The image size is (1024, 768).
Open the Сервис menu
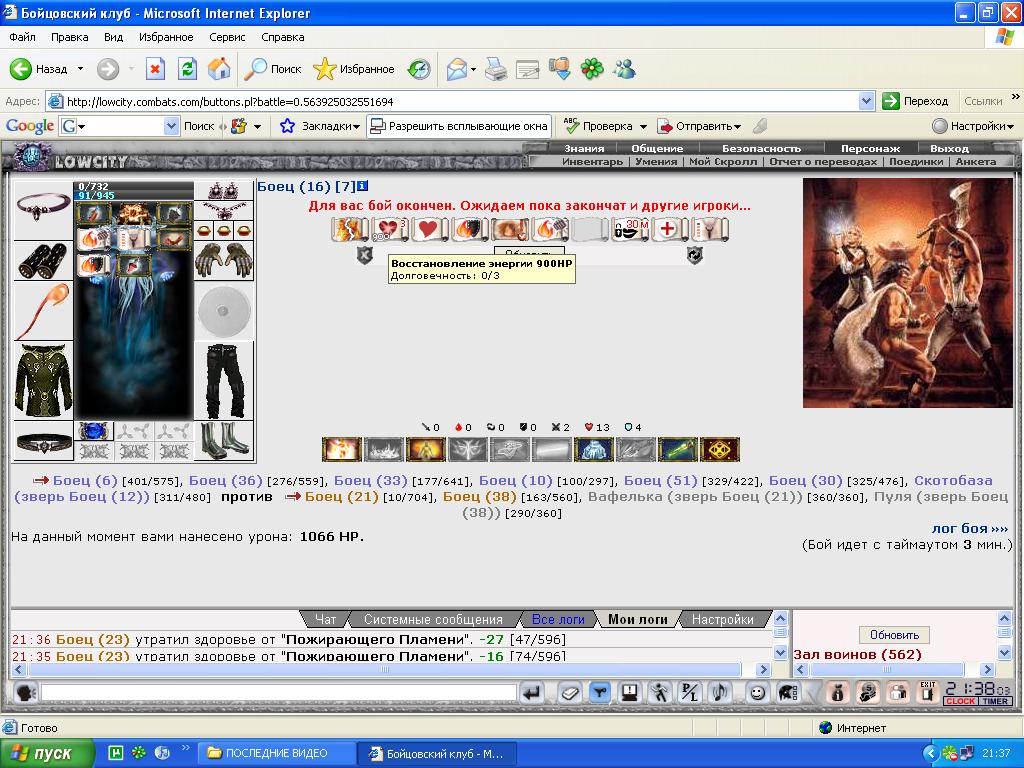(x=227, y=37)
